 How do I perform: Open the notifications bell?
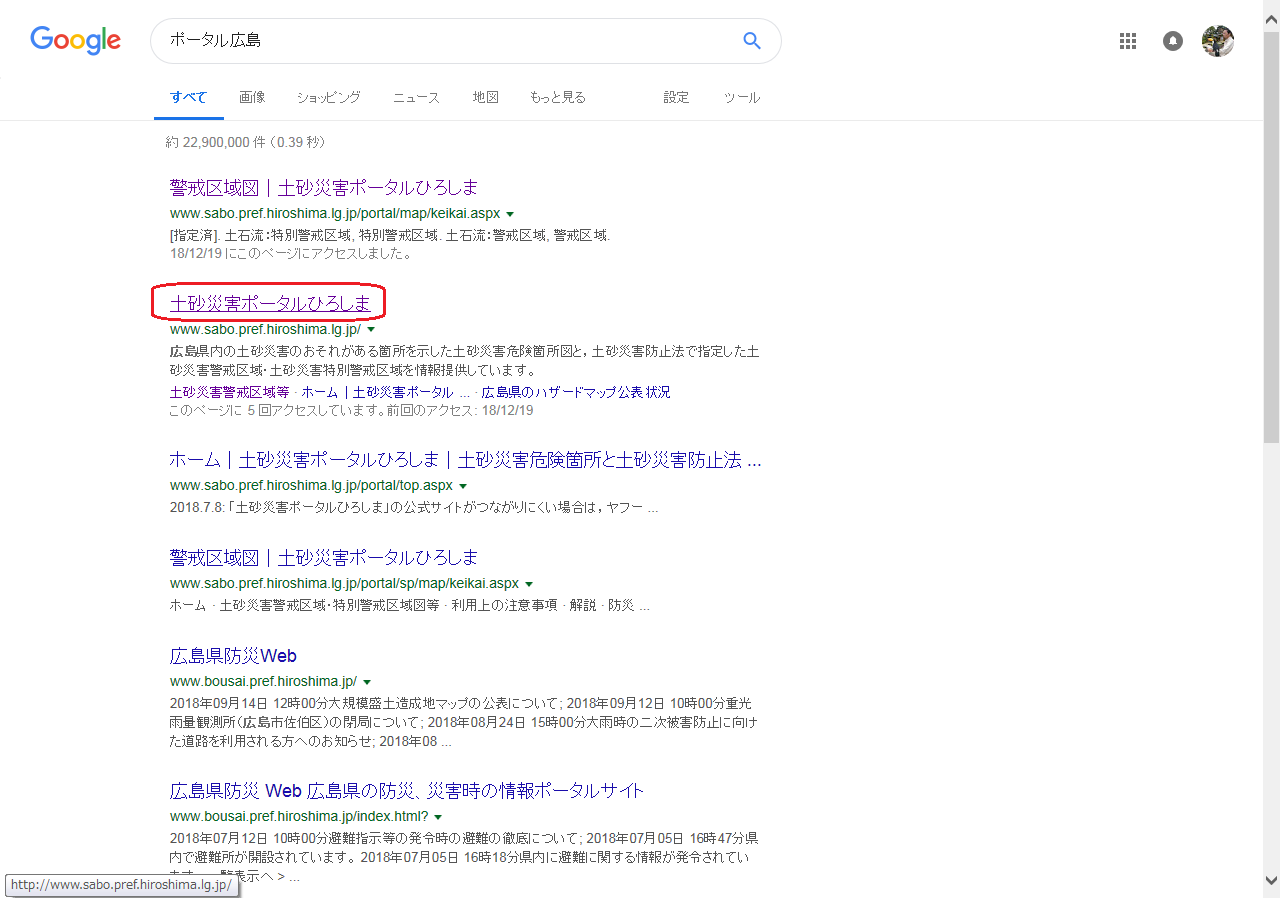(x=1173, y=41)
